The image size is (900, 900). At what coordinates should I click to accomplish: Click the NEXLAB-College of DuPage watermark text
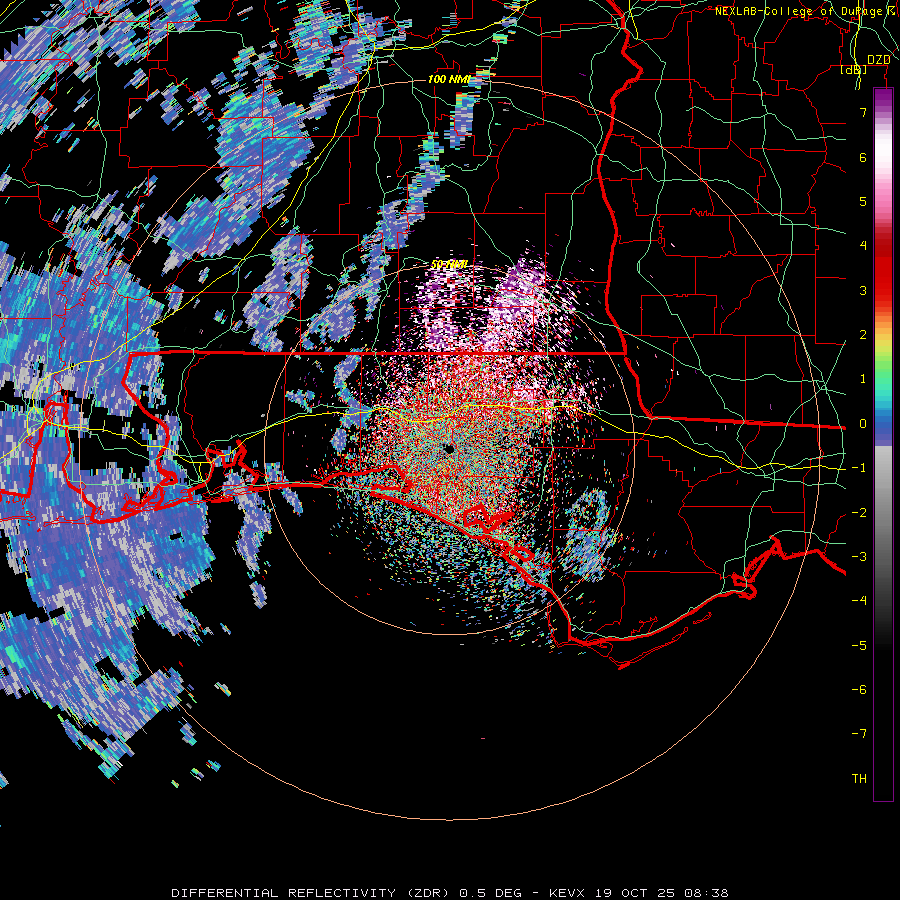tap(802, 11)
